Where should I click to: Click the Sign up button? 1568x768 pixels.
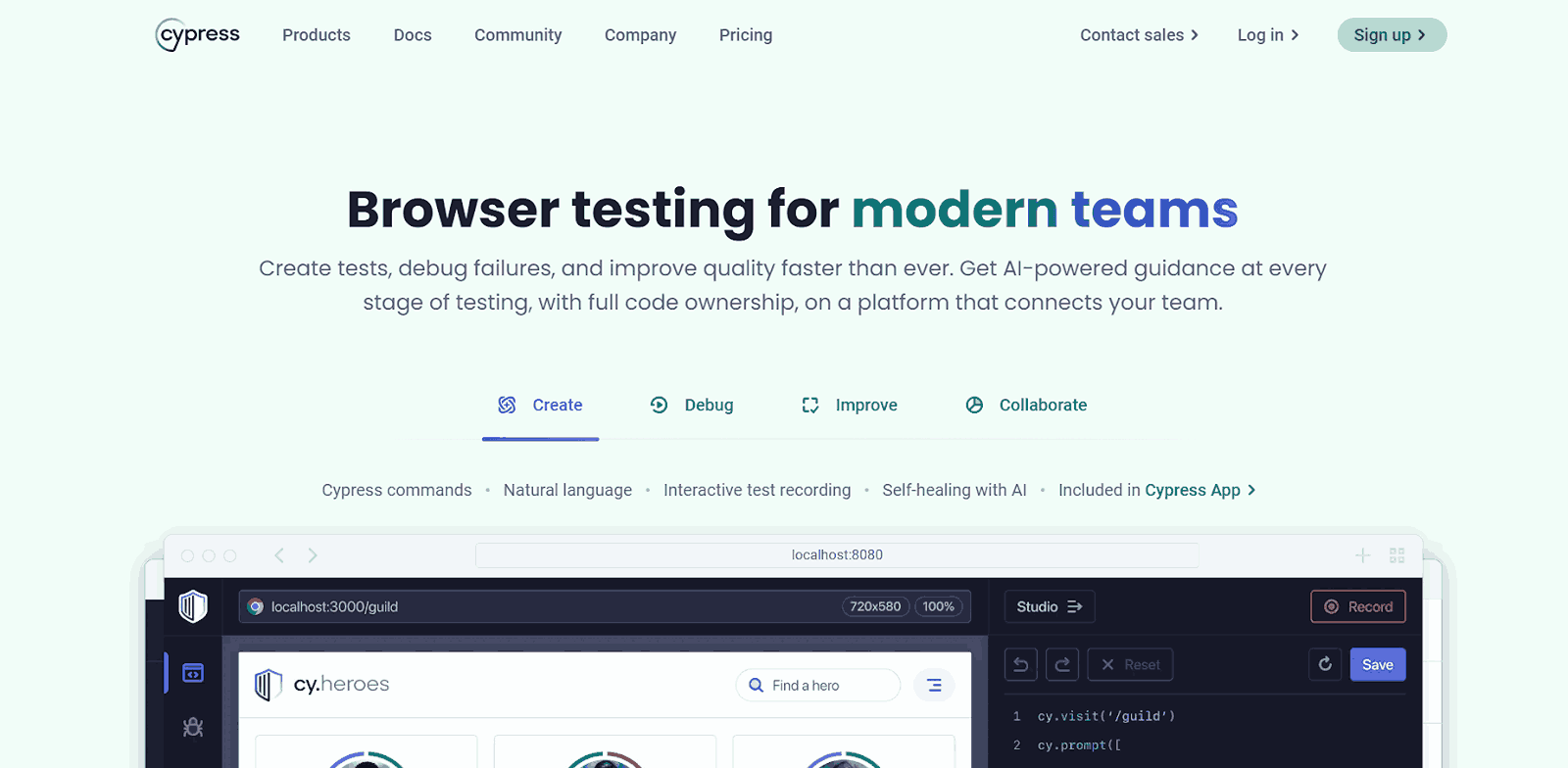[x=1392, y=35]
